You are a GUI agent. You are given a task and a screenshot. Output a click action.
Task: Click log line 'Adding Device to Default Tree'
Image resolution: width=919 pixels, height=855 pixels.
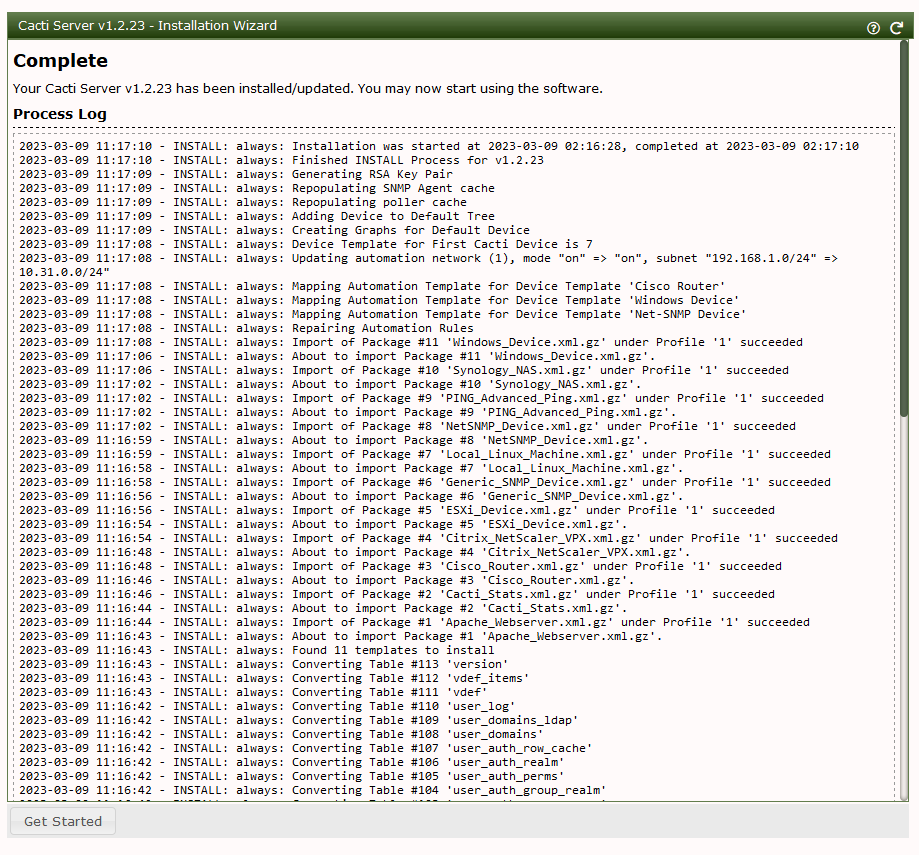pos(257,217)
